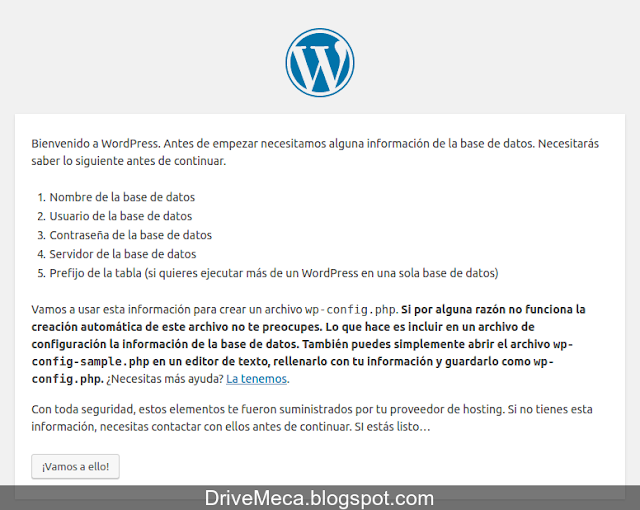
Task: Click list item 'Servidor de la base de datos'
Action: 123,254
